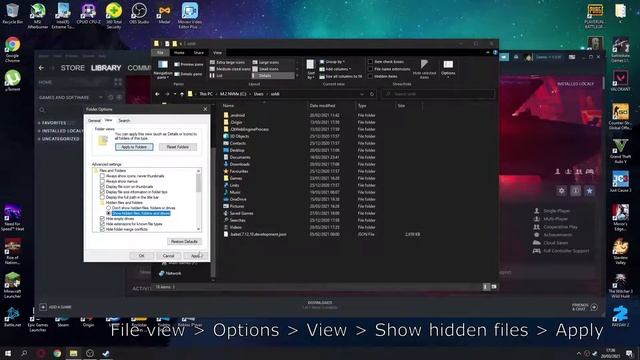Open the Home ribbon tab in Explorer
Image resolution: width=640 pixels, height=360 pixels.
point(179,53)
